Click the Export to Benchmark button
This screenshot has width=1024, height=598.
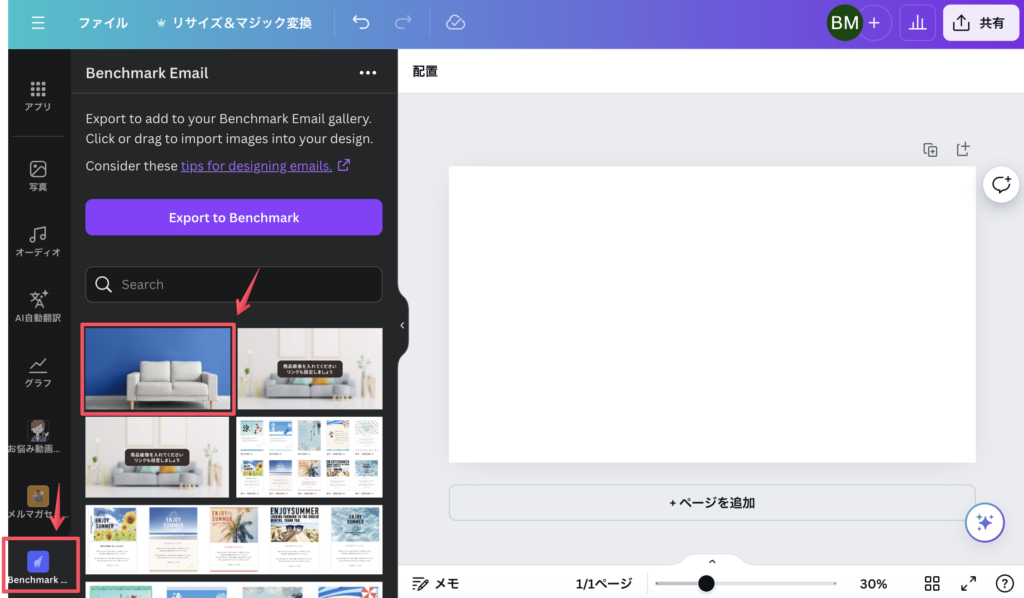coord(234,217)
